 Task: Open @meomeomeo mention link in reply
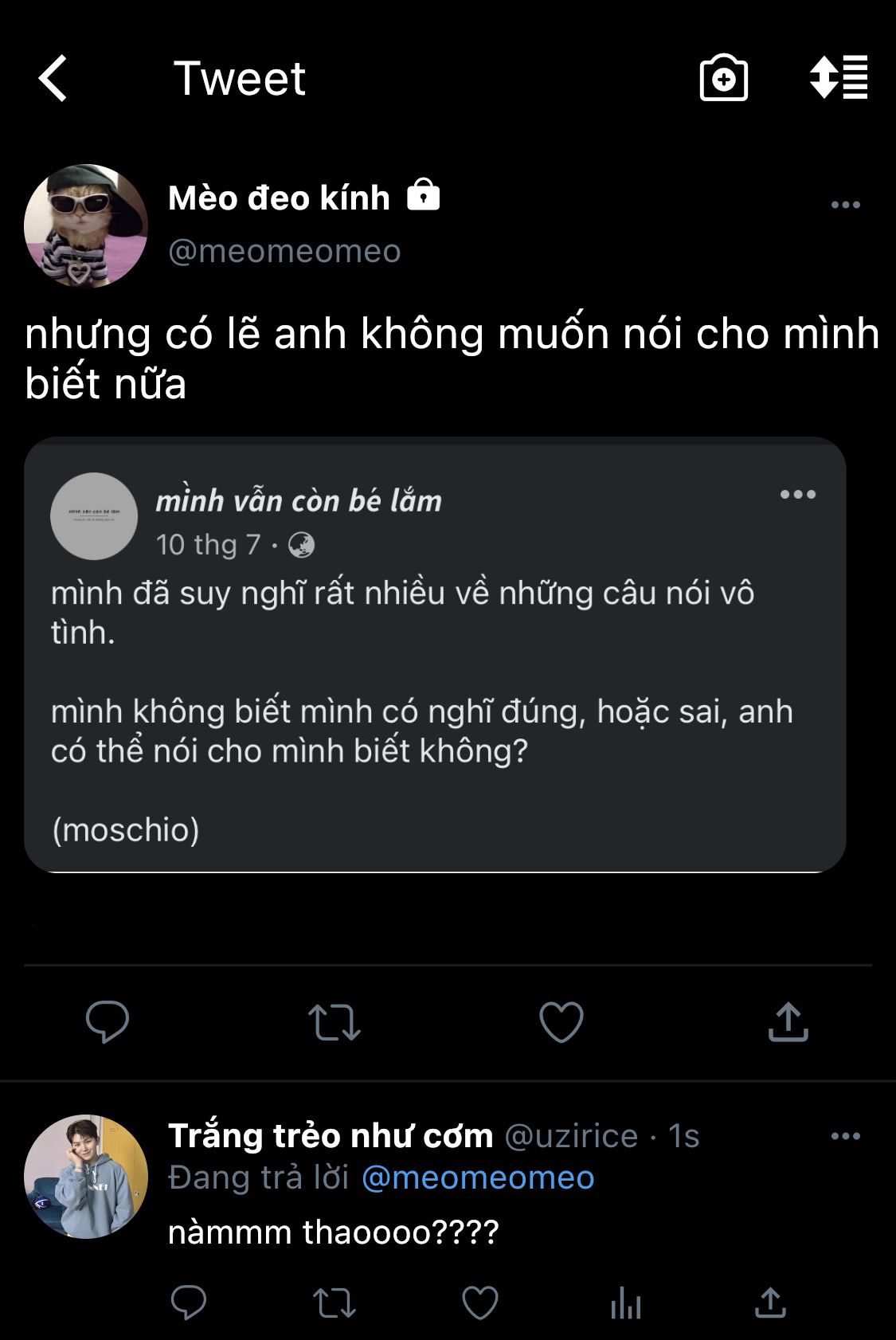(478, 1177)
